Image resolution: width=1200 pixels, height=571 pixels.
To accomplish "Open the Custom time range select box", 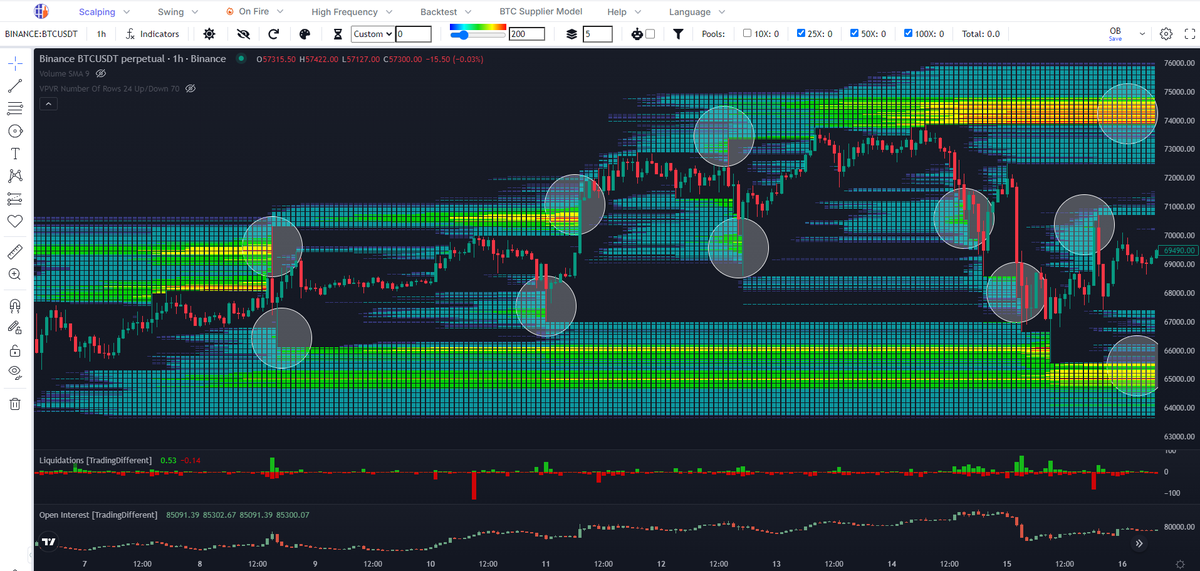I will 371,34.
